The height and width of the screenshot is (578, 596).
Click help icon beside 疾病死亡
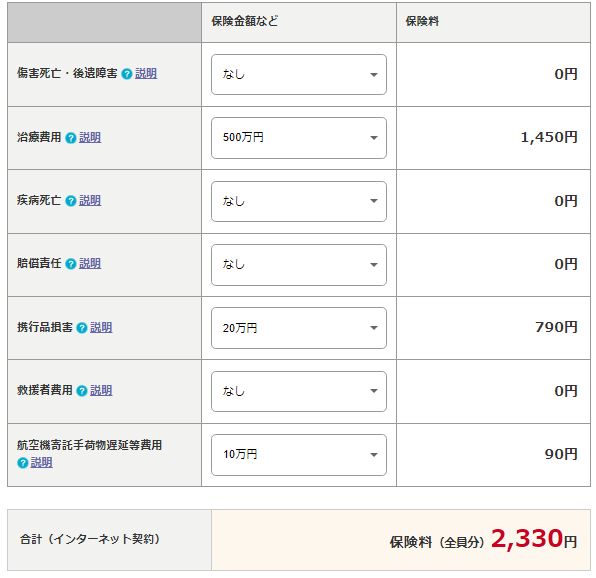coord(71,201)
